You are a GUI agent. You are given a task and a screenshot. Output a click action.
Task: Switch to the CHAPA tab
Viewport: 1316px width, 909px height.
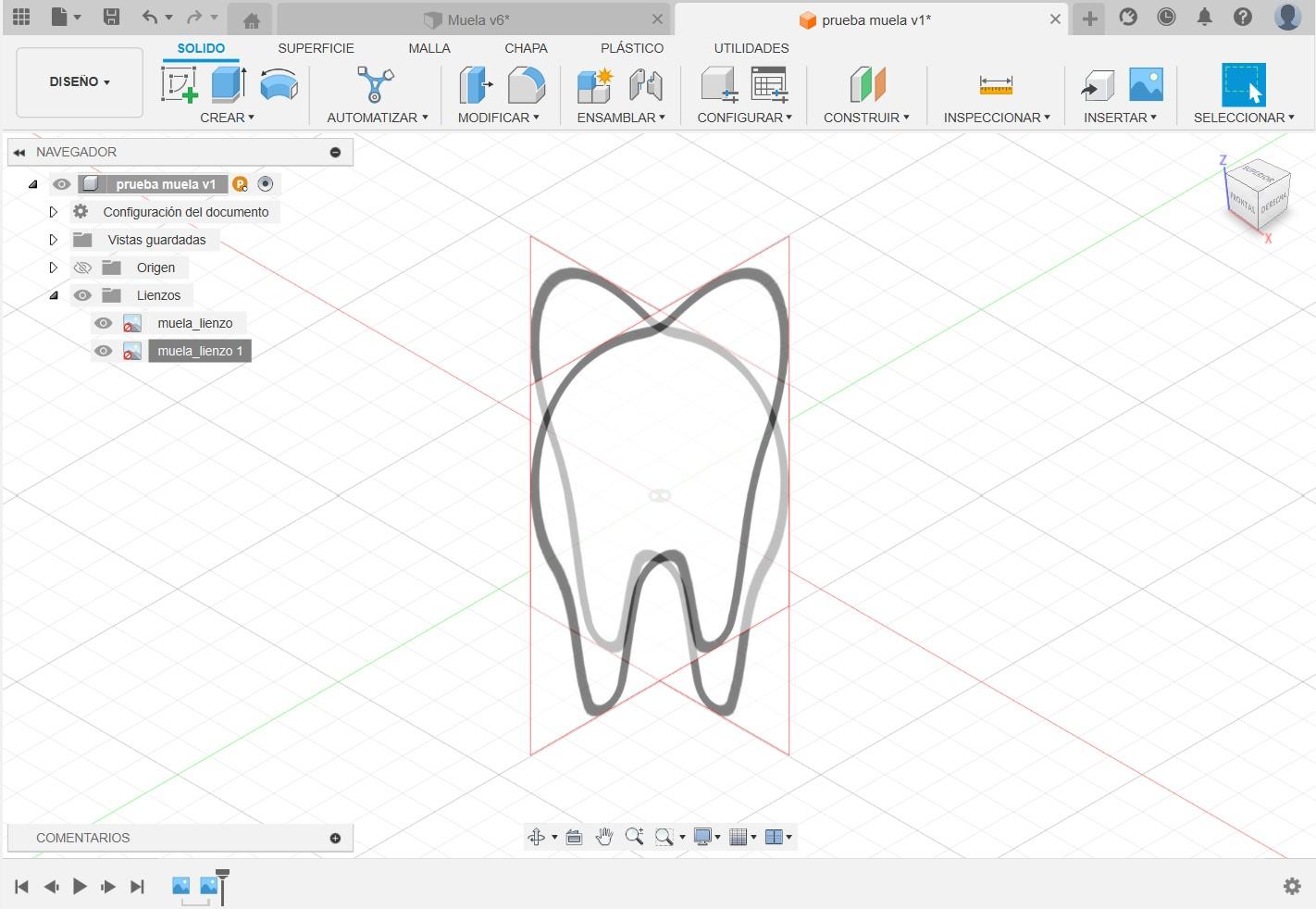point(526,48)
